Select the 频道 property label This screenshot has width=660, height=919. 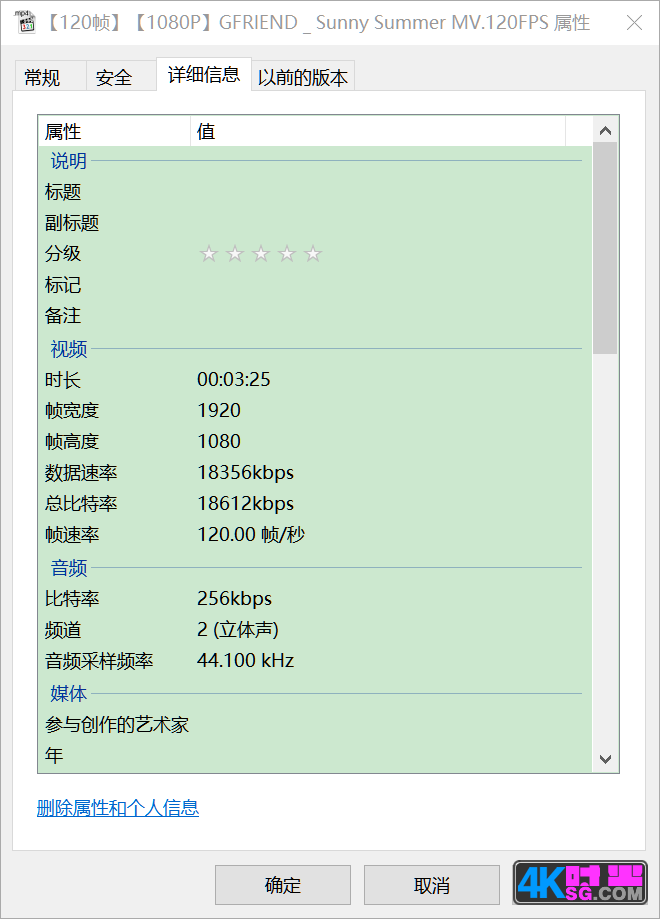pos(63,629)
